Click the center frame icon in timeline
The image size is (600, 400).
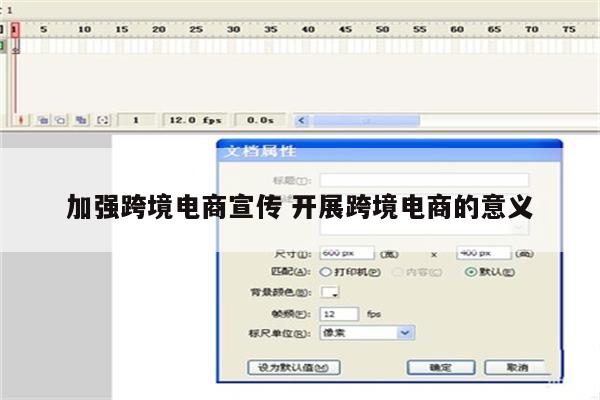(21, 120)
